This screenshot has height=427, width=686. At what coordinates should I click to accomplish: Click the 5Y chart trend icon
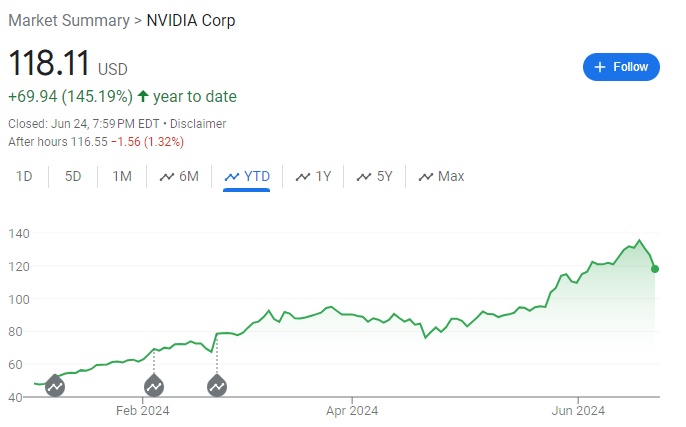(x=363, y=177)
